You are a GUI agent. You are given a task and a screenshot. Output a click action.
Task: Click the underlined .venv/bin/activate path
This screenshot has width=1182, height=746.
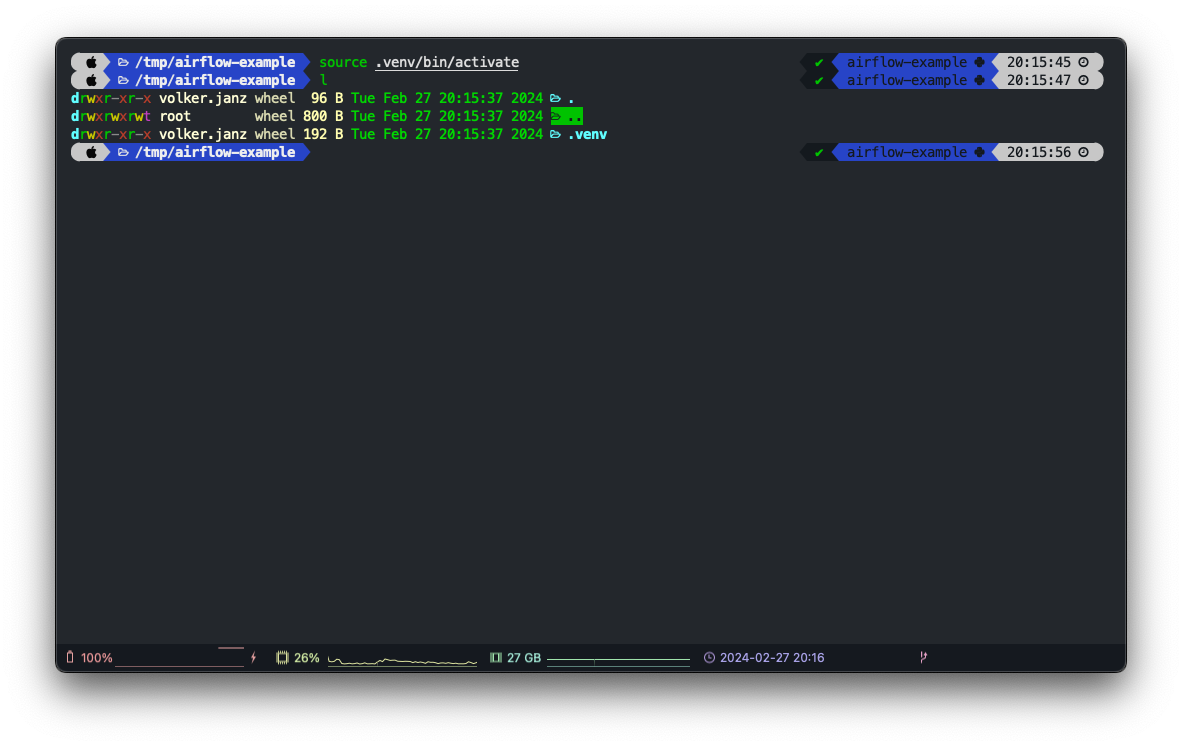point(447,62)
